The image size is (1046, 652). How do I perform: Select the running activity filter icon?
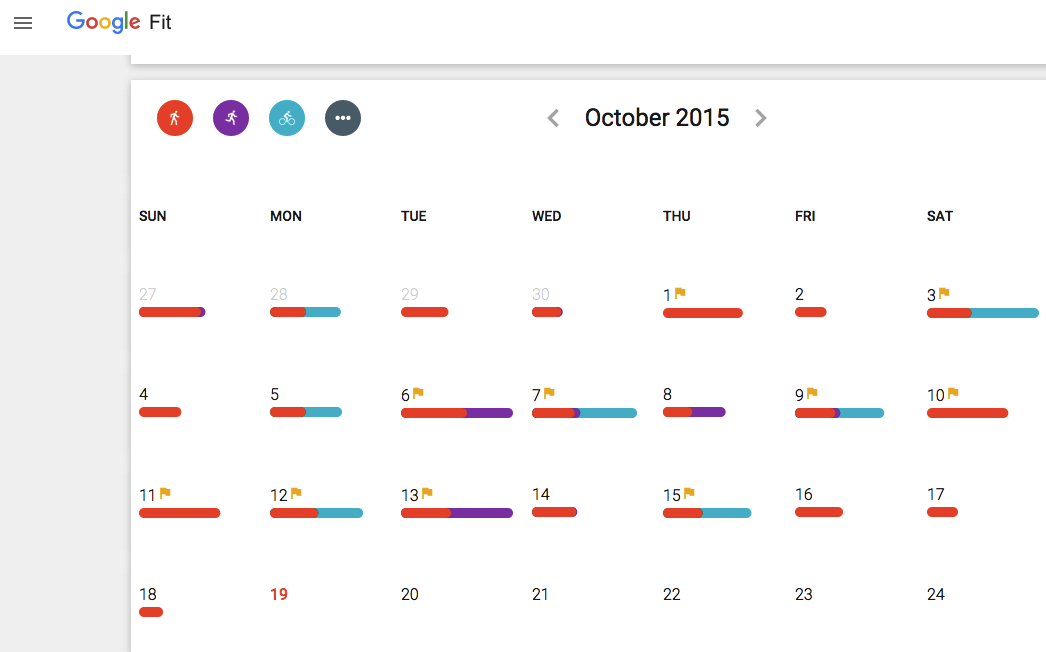pyautogui.click(x=175, y=117)
